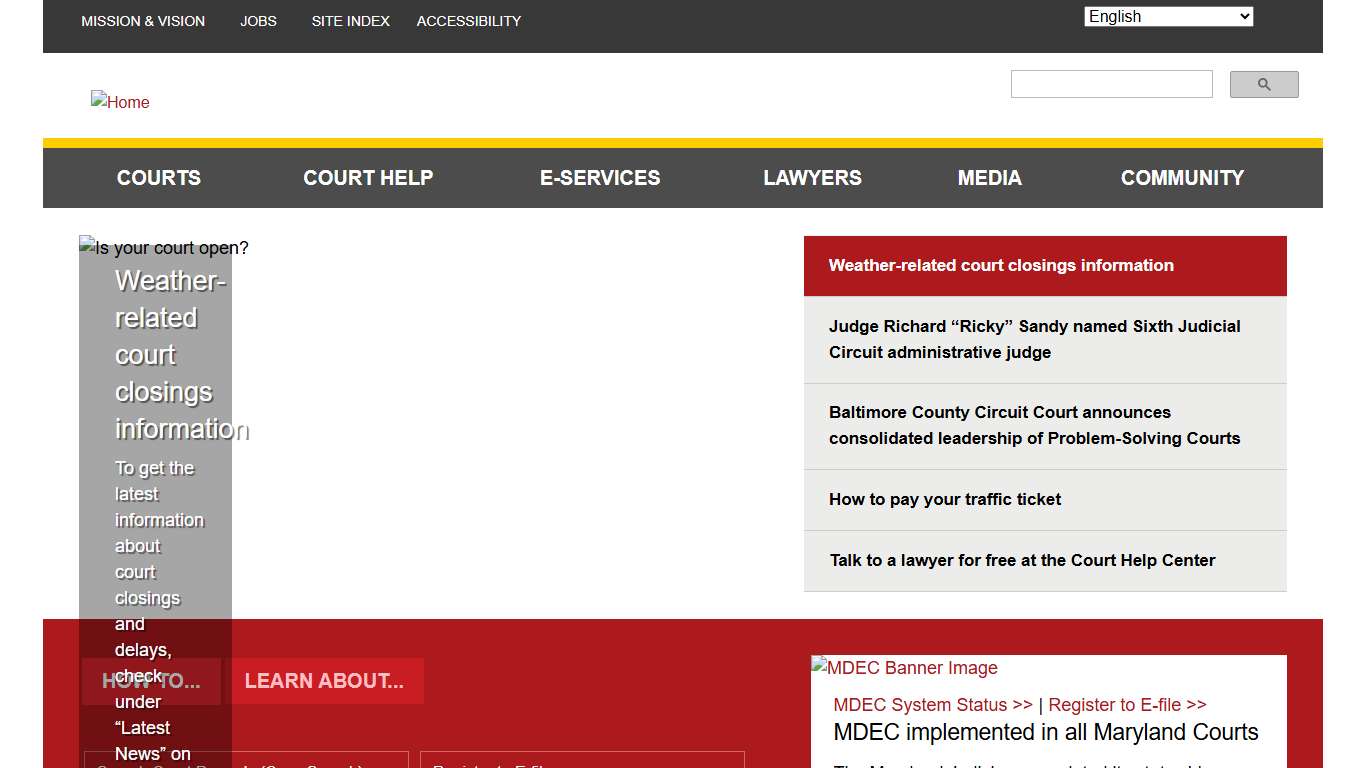Select MISSION & VISION in the top bar
Viewport: 1366px width, 768px height.
coord(143,20)
